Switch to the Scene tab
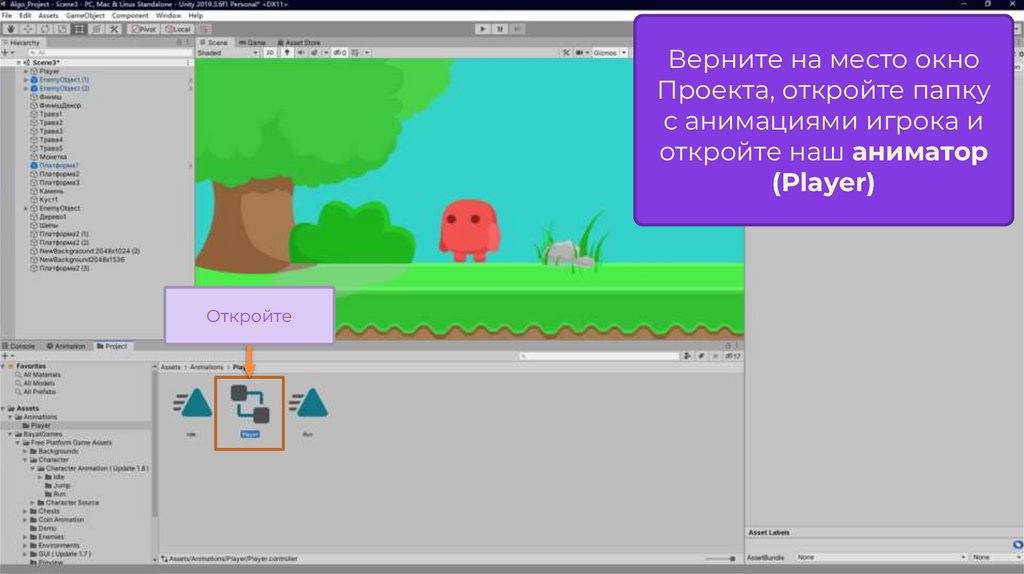The image size is (1024, 574). (x=214, y=42)
